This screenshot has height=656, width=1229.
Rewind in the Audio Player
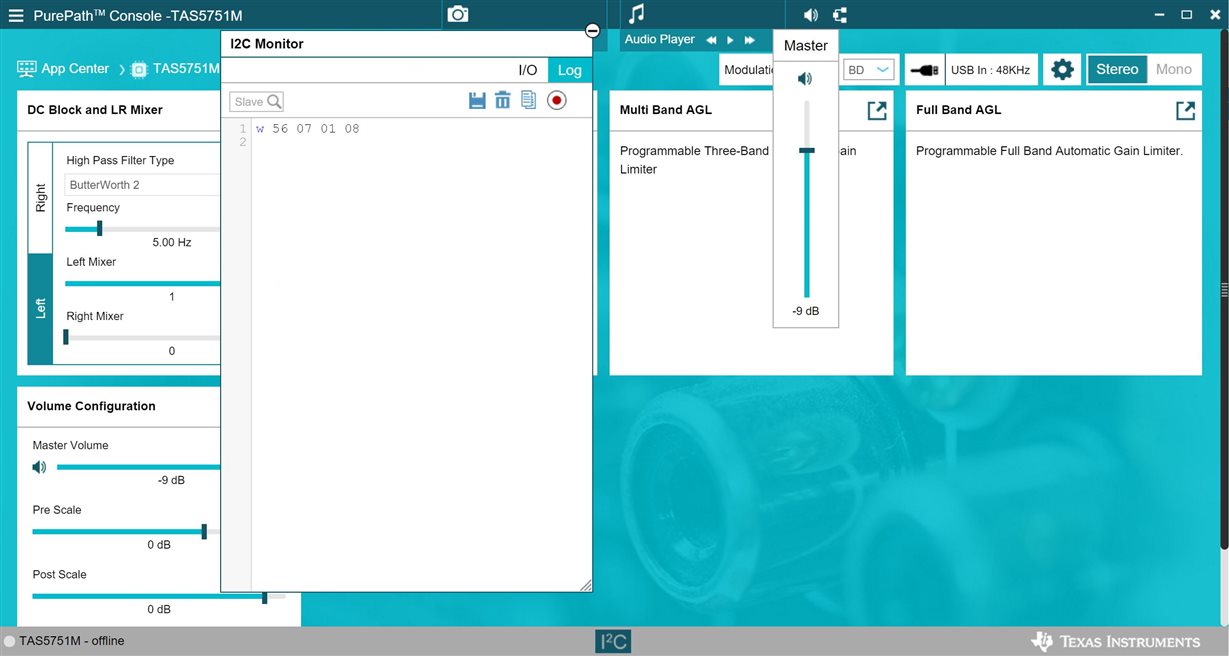coord(711,40)
